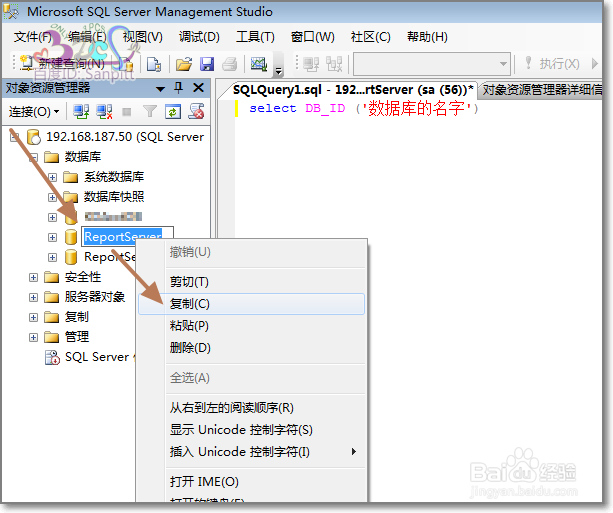The width and height of the screenshot is (613, 513).
Task: Select the 服务器对象 tree item
Action: (95, 297)
